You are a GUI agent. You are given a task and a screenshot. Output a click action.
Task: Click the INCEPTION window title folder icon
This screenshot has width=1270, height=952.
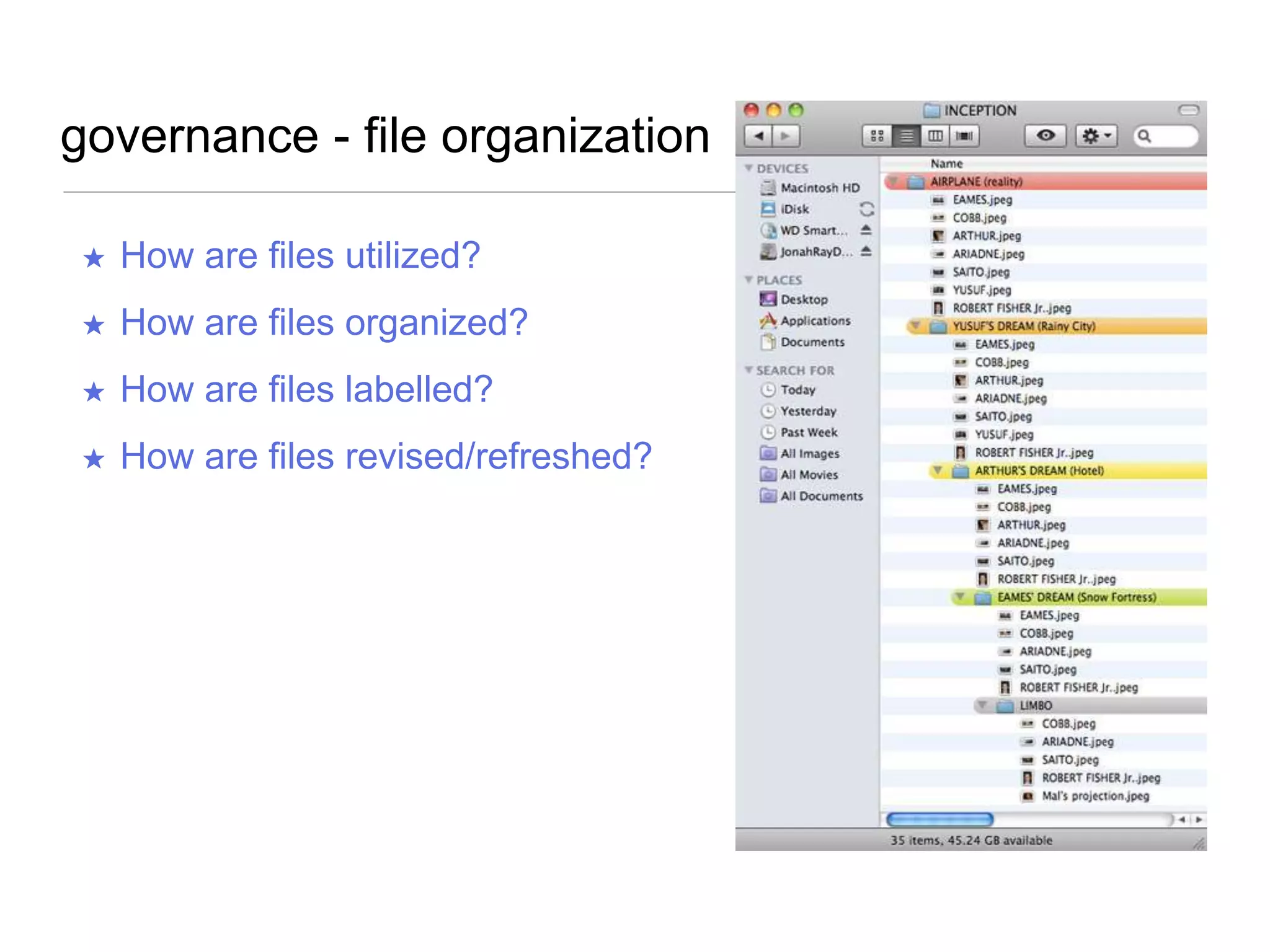931,110
